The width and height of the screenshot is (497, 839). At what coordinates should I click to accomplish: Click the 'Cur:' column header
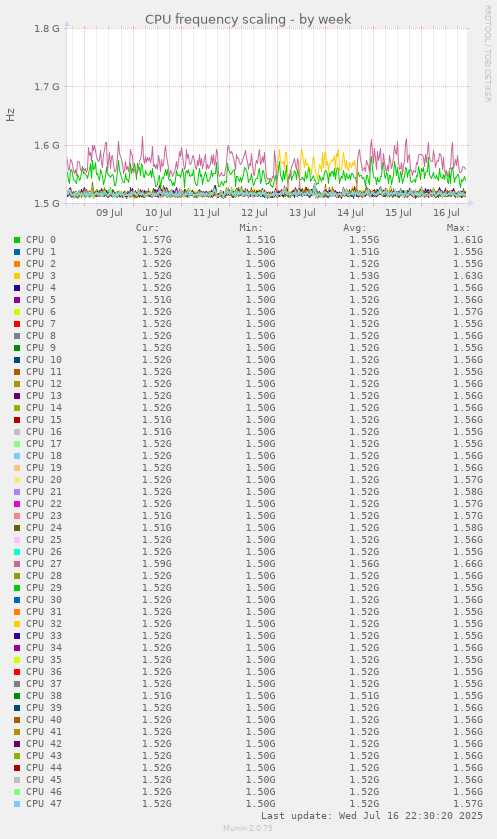coord(147,228)
